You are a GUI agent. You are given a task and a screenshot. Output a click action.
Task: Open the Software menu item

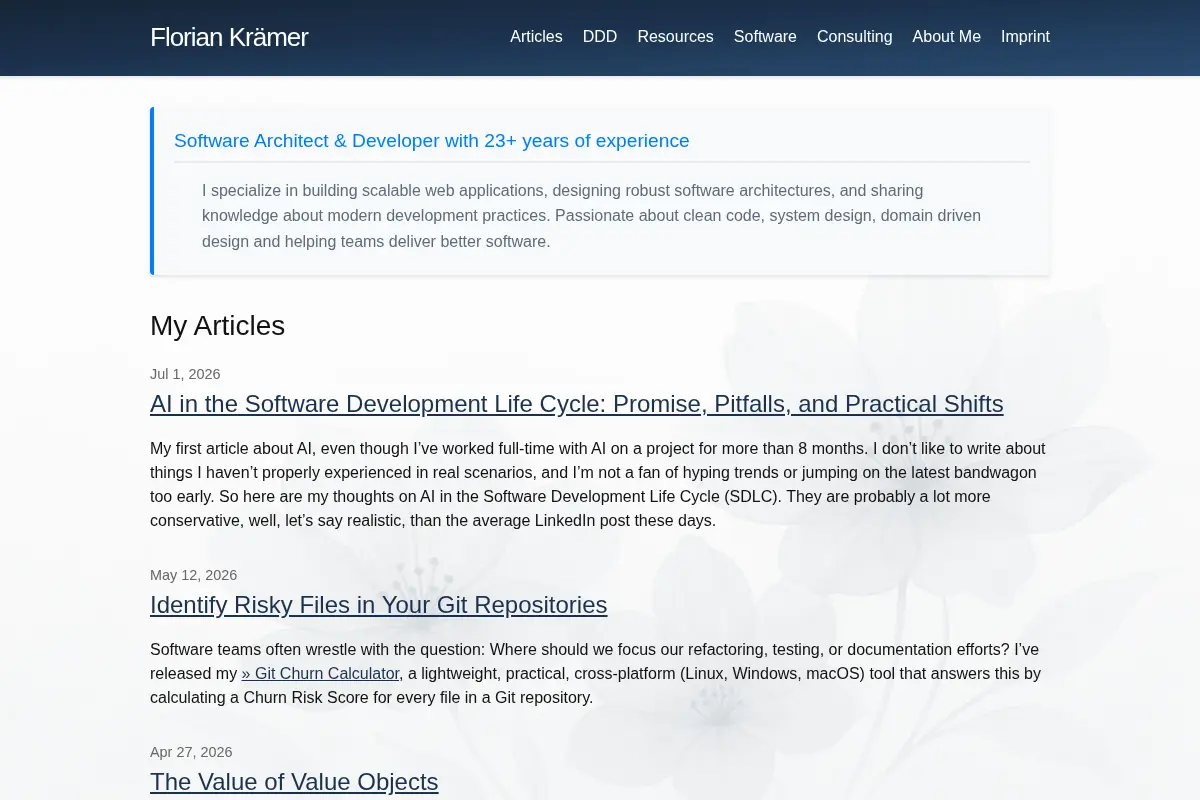click(x=765, y=37)
